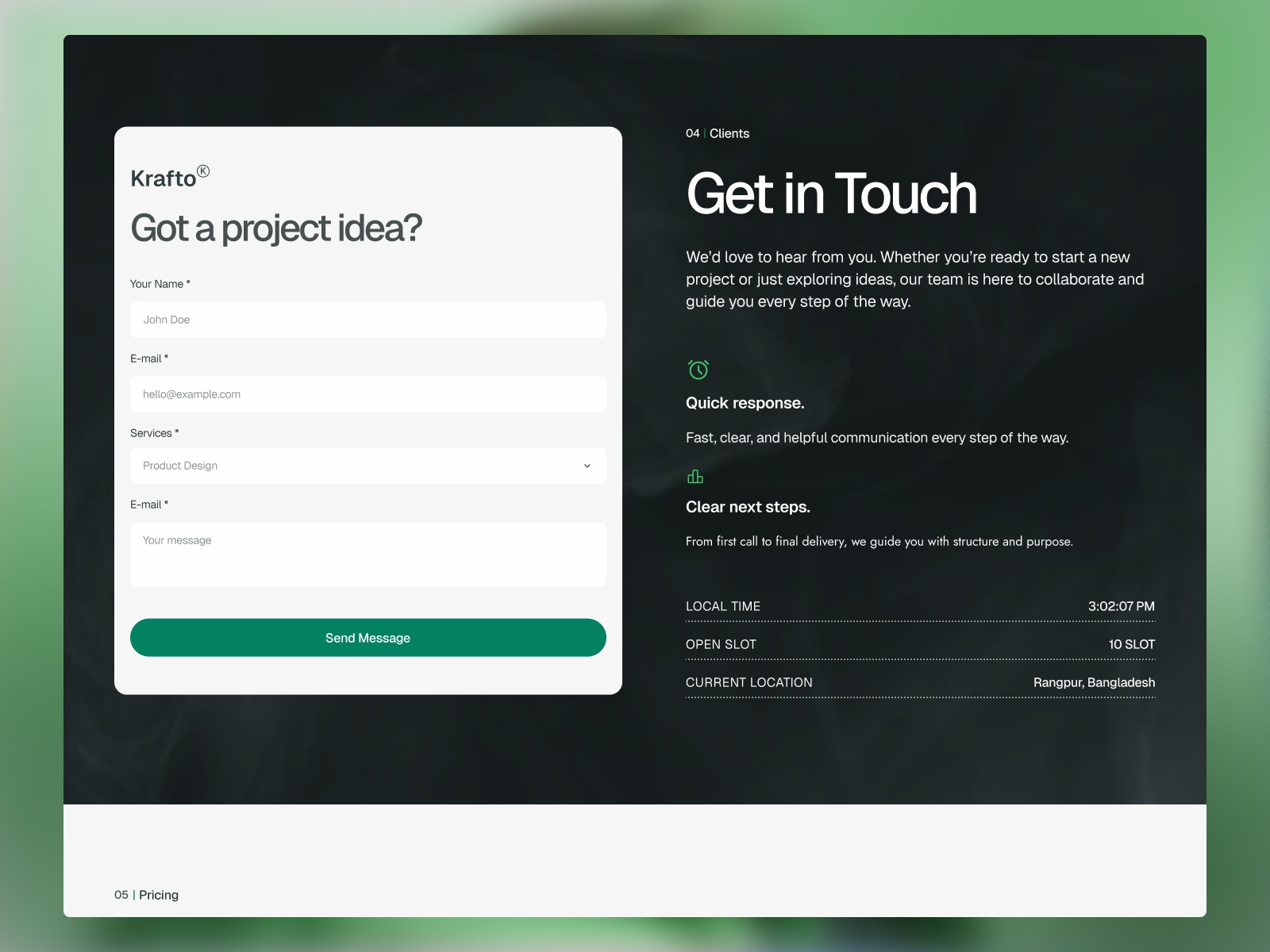Viewport: 1270px width, 952px height.
Task: Click the Your Name input field
Action: (x=368, y=320)
